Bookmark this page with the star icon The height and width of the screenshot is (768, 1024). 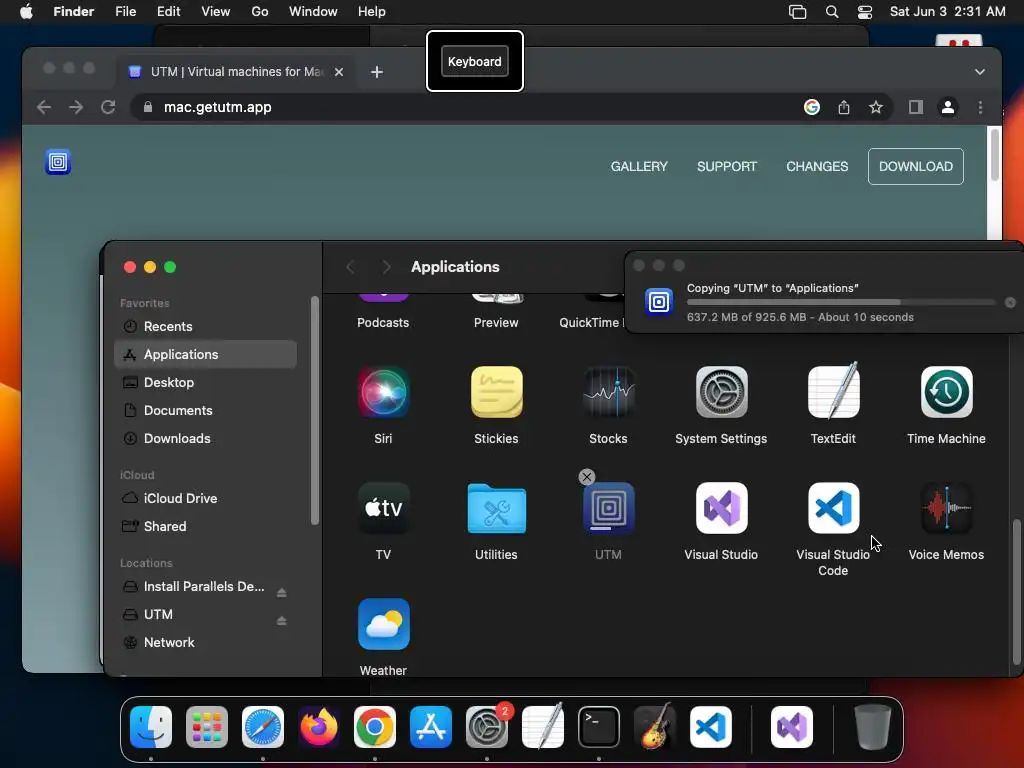coord(876,107)
